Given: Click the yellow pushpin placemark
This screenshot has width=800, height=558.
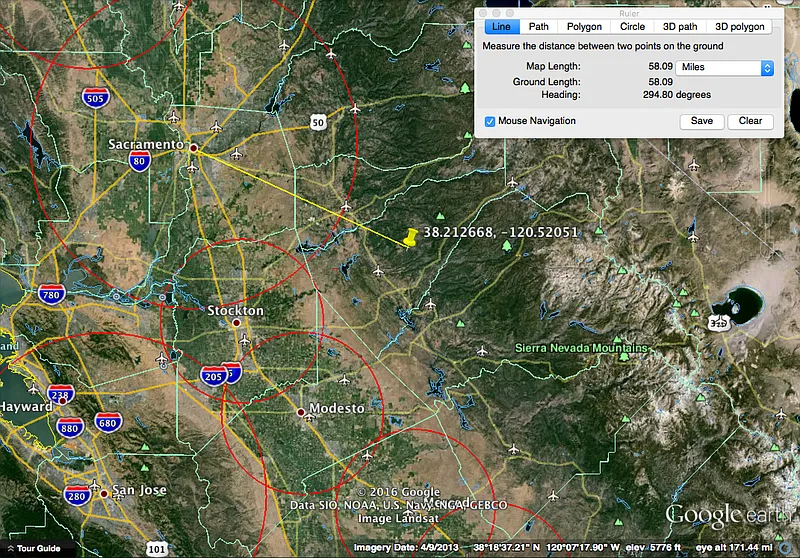Looking at the screenshot, I should pyautogui.click(x=410, y=237).
